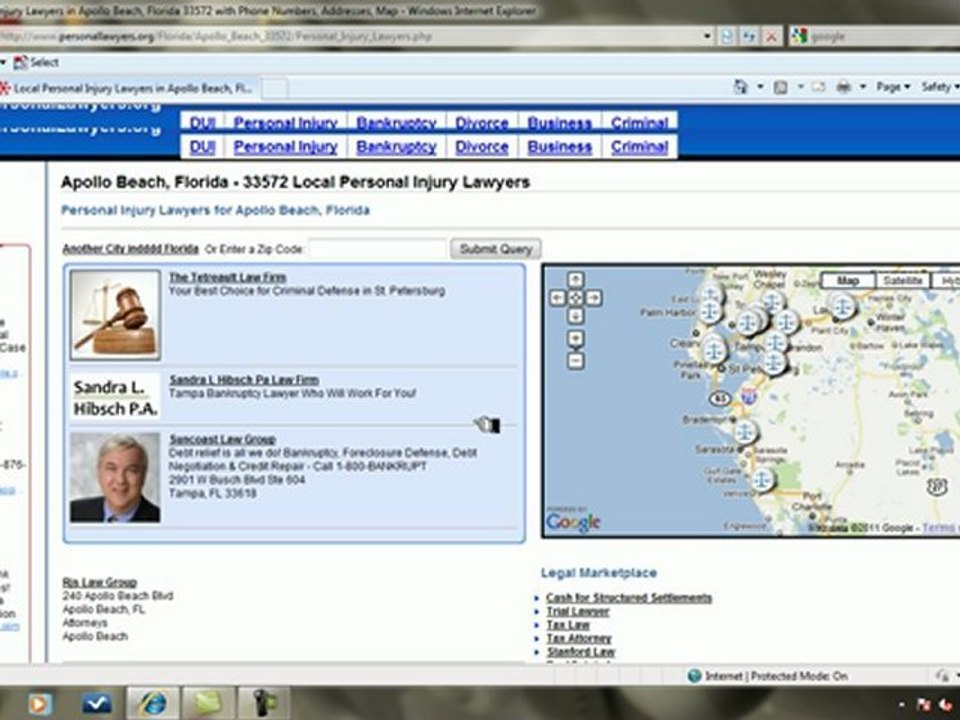Select the Local Personal Injury Lawyers tab
The width and height of the screenshot is (960, 720).
coord(130,88)
